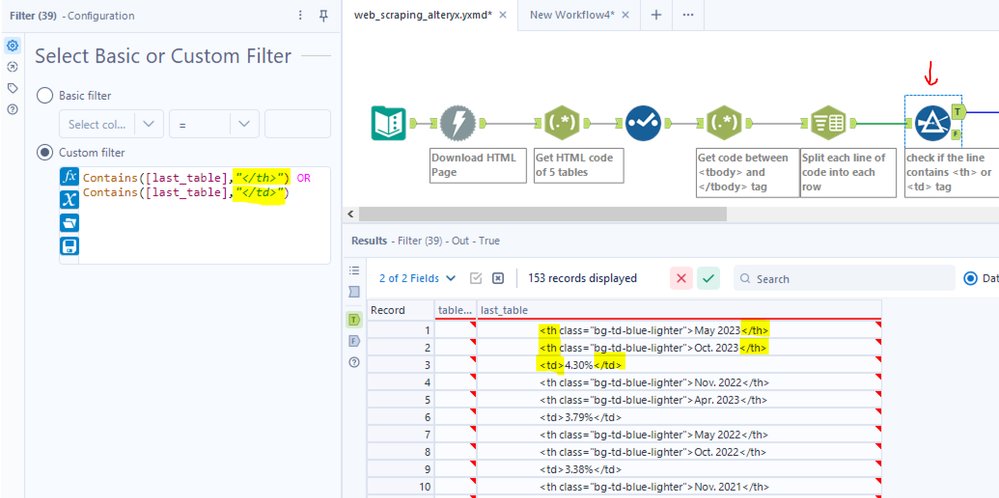Close the web_scraping_alteryx.yxmd tab
Image resolution: width=999 pixels, height=498 pixels.
click(x=503, y=15)
